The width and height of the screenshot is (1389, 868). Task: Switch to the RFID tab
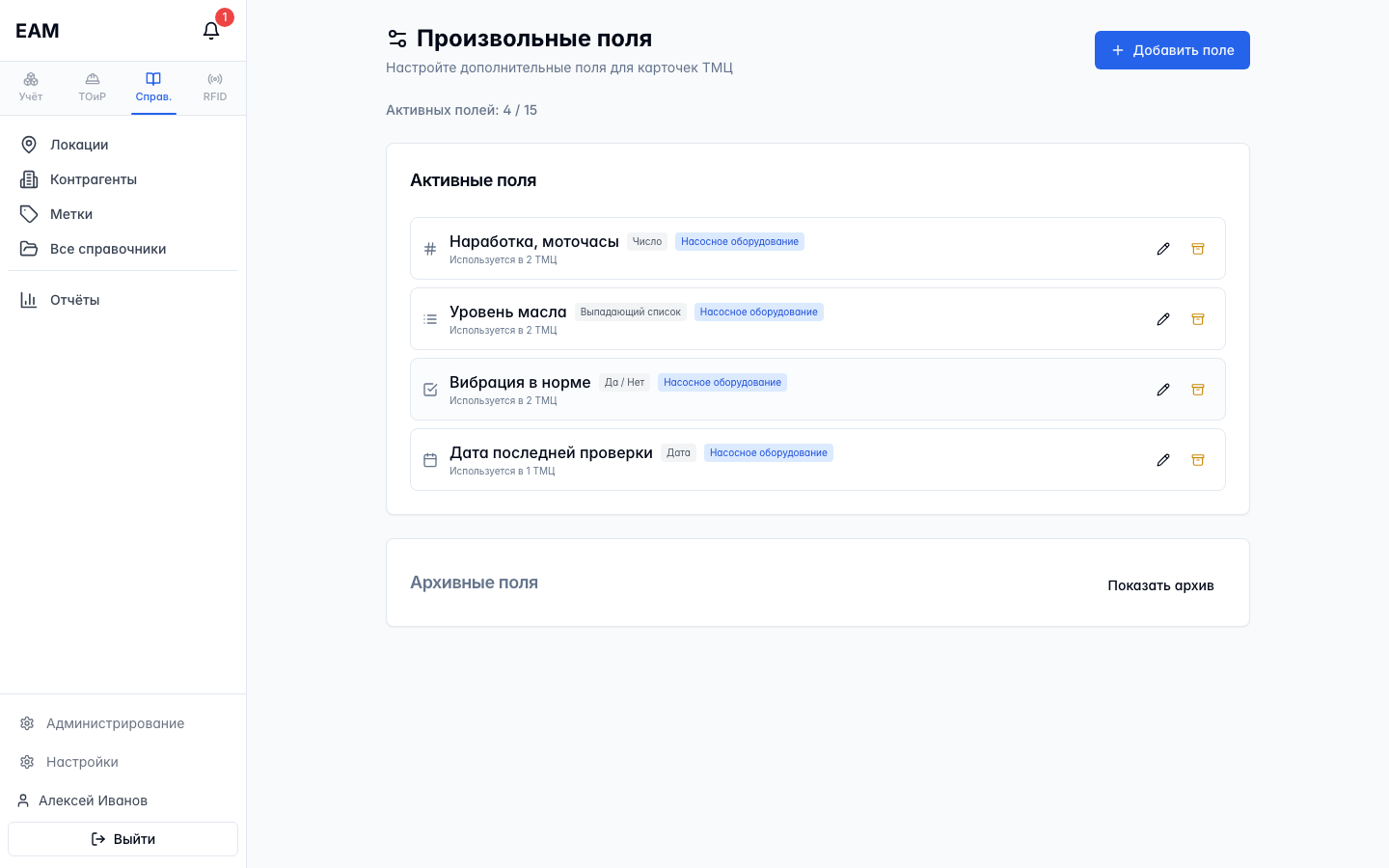pos(215,88)
